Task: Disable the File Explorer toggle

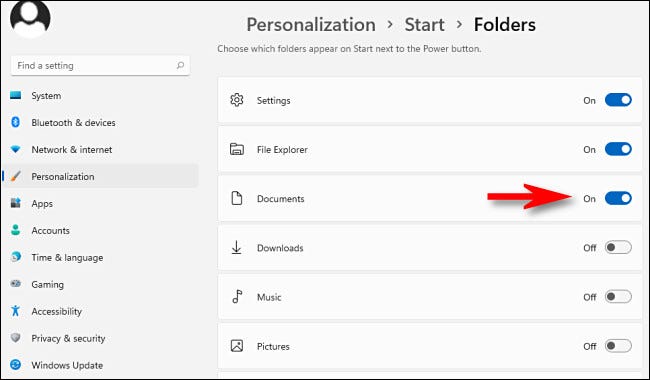Action: (618, 149)
